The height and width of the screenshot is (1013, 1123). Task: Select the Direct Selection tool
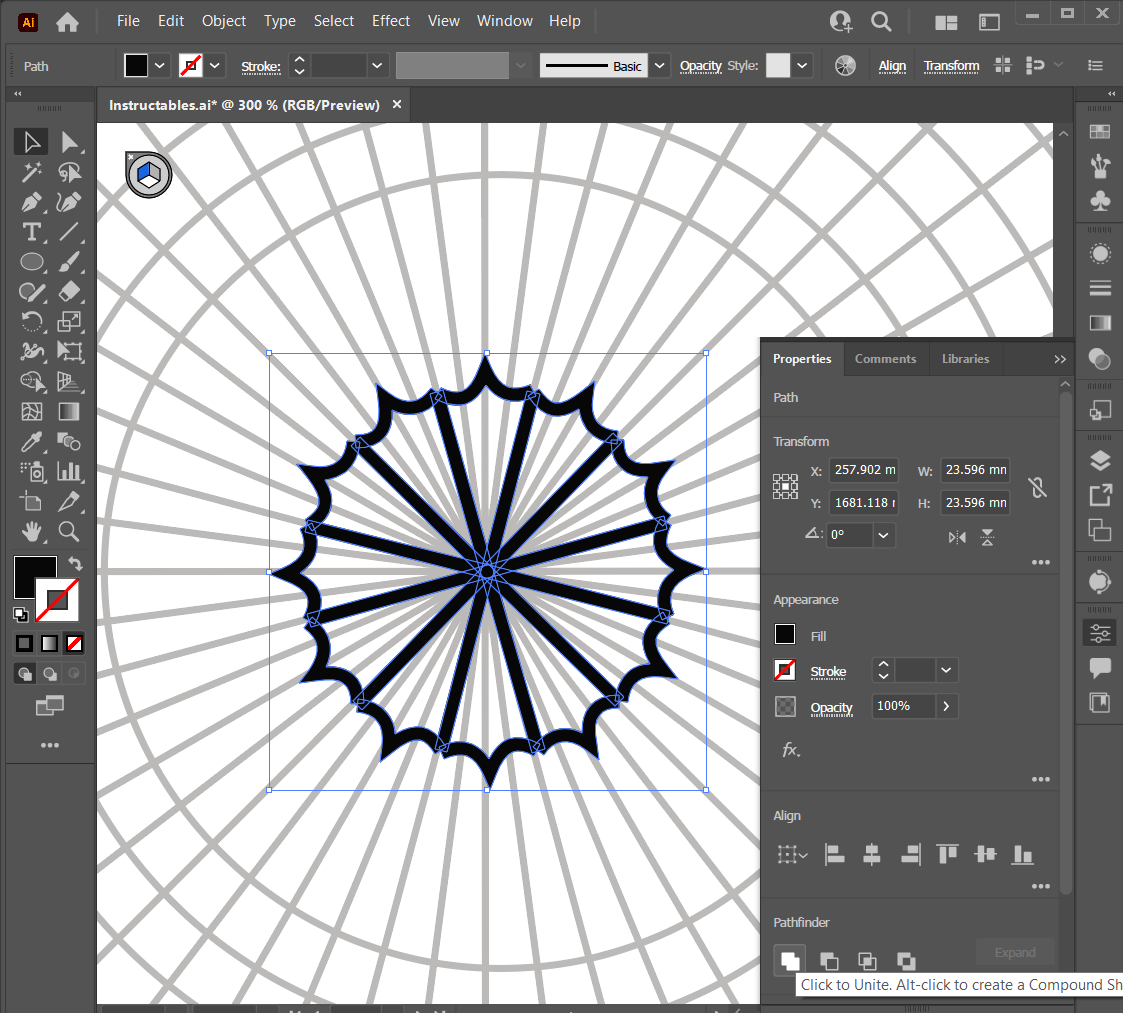69,142
